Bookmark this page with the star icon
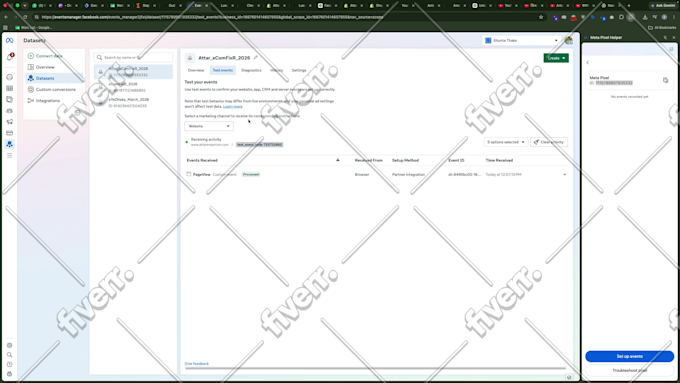680x383 pixels. (x=541, y=17)
